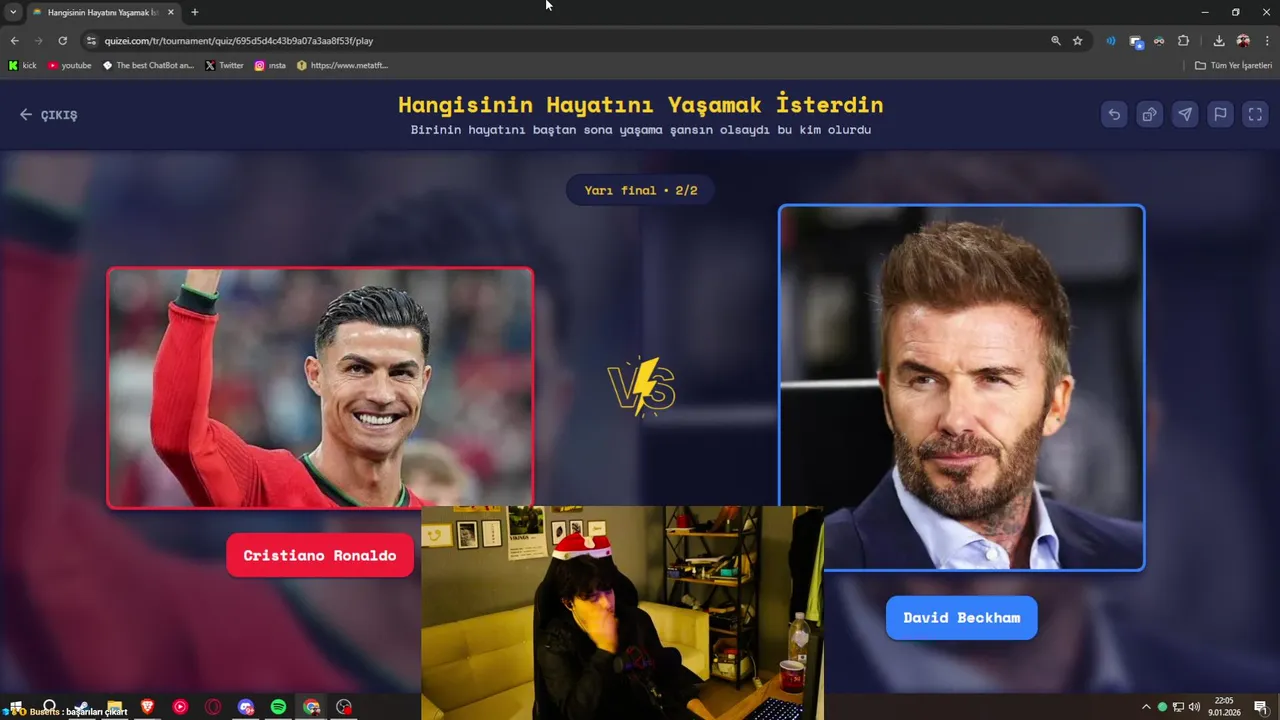Open the Twitter bookmark
This screenshot has width=1280, height=720.
click(x=224, y=65)
